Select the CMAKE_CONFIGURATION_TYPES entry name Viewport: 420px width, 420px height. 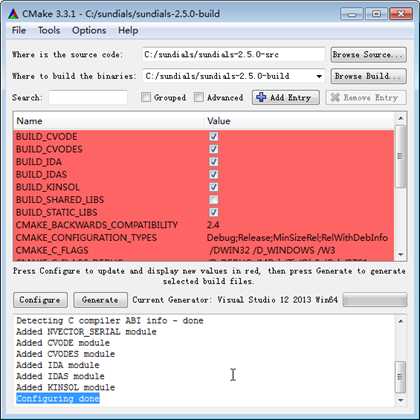coord(86,238)
